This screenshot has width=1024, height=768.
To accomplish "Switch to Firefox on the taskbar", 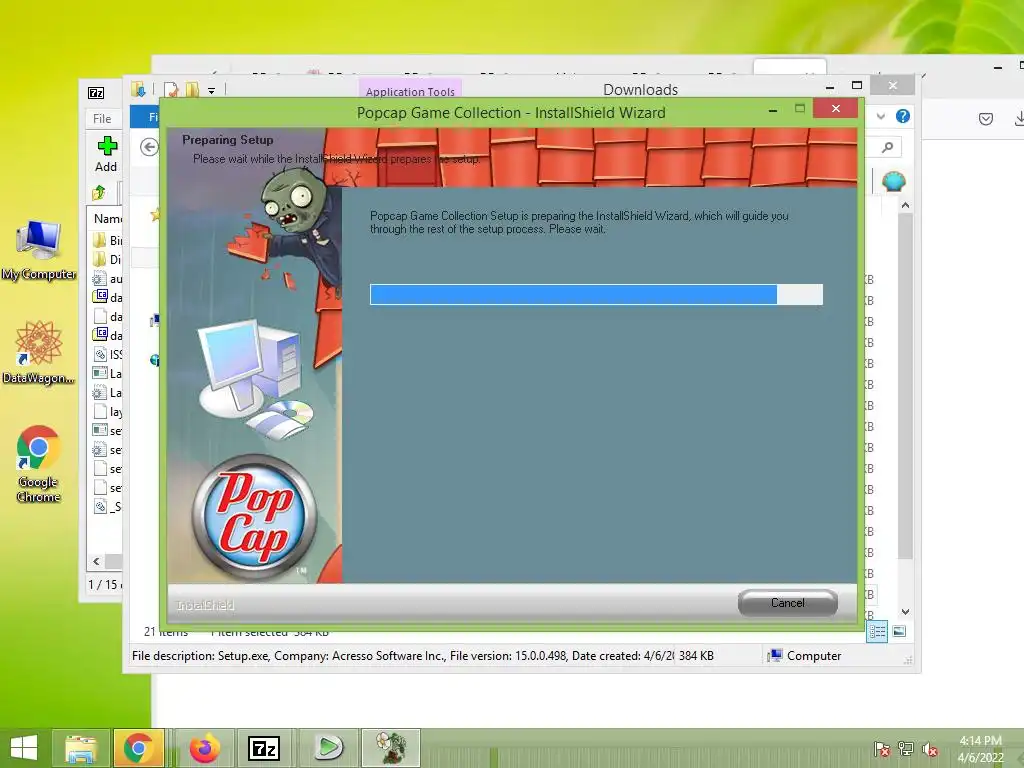I will click(x=204, y=748).
